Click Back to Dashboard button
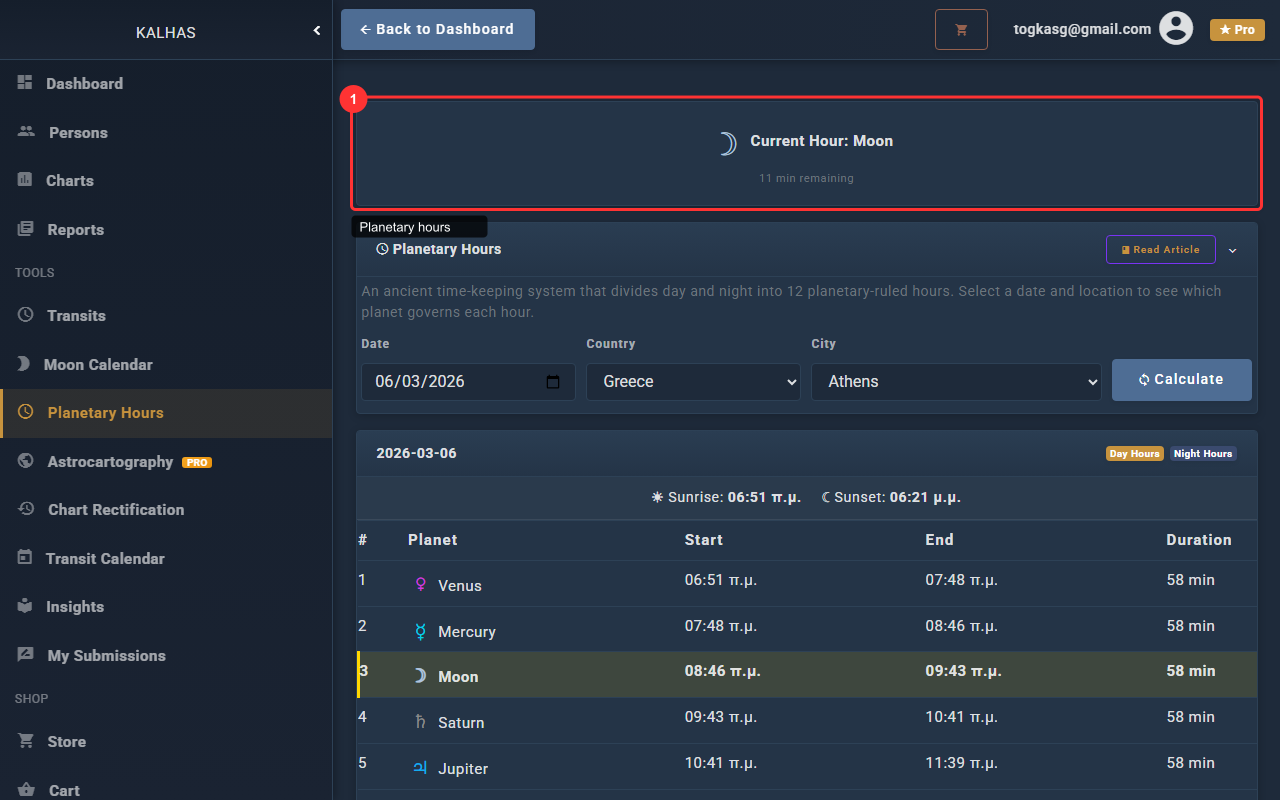Screen dimensions: 1280x800 tap(437, 30)
